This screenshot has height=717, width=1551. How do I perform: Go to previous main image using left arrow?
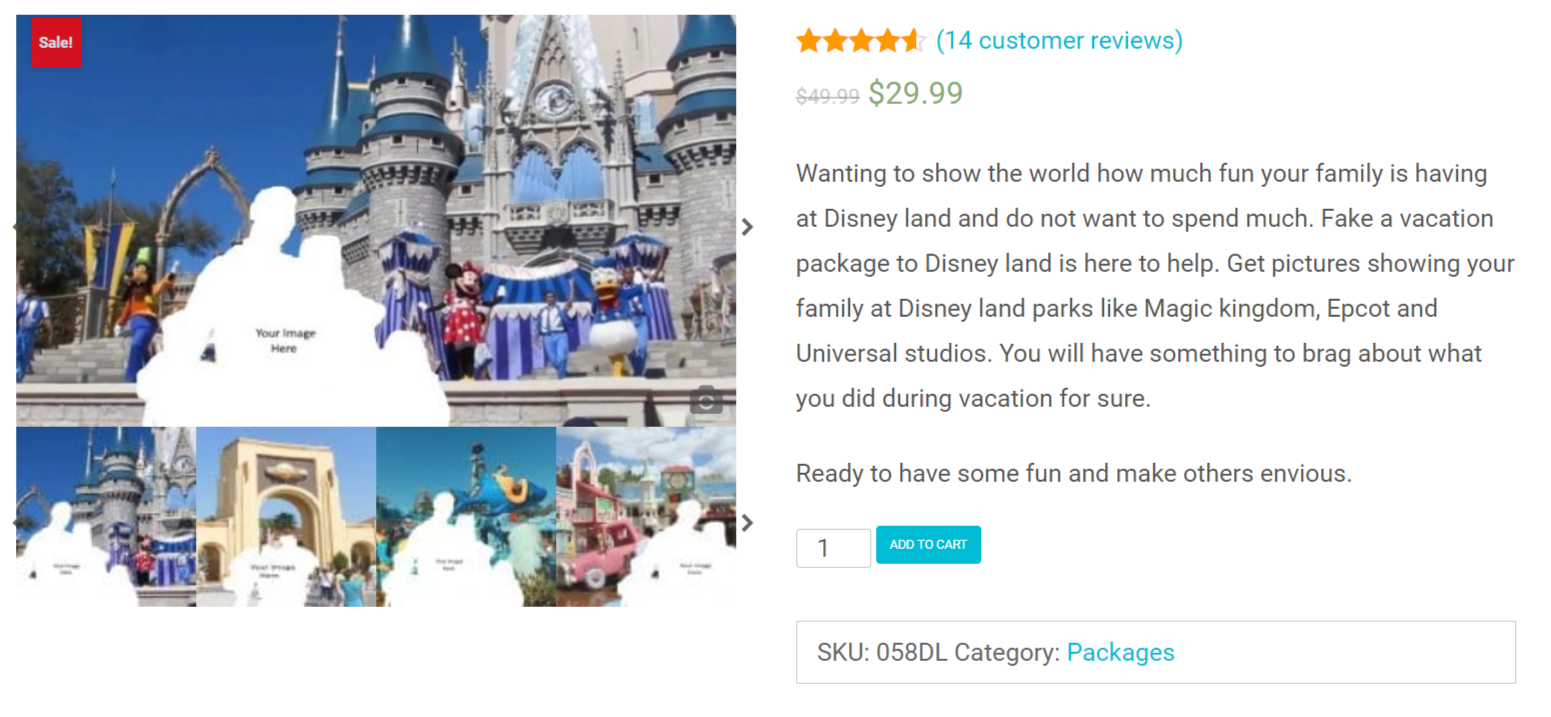(x=16, y=227)
